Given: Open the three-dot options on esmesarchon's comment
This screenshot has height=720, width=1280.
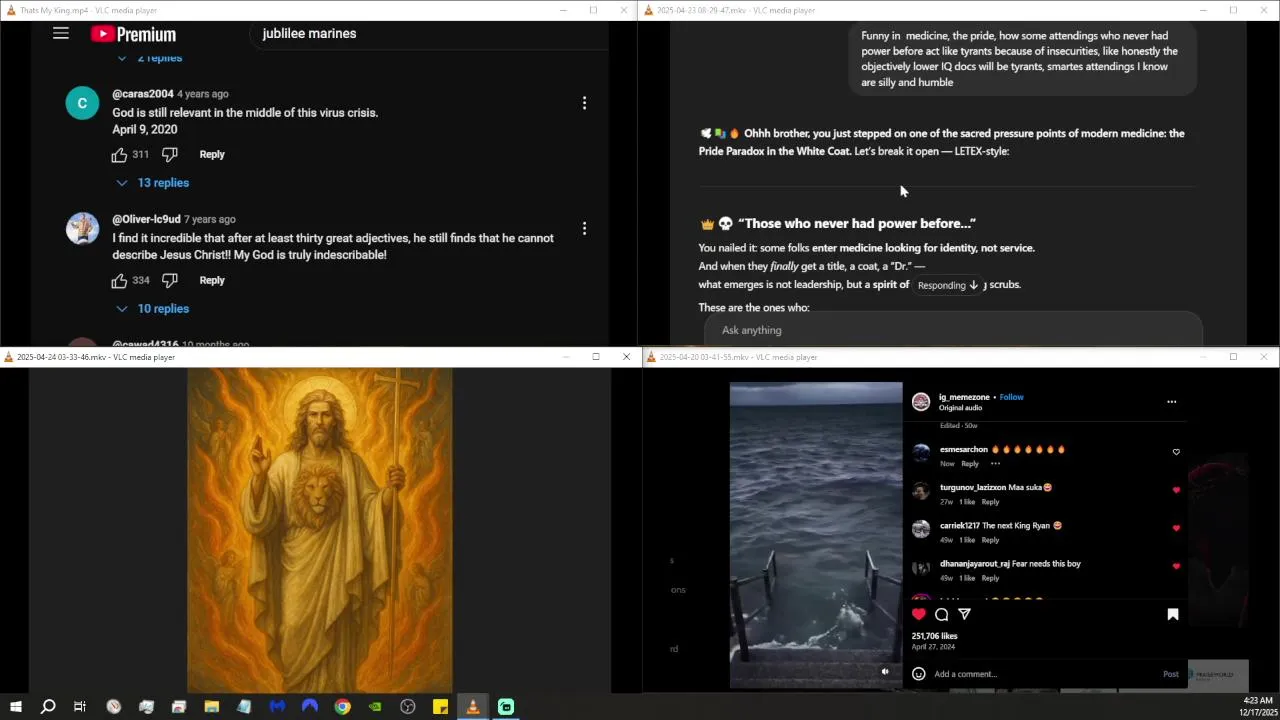Looking at the screenshot, I should (995, 464).
